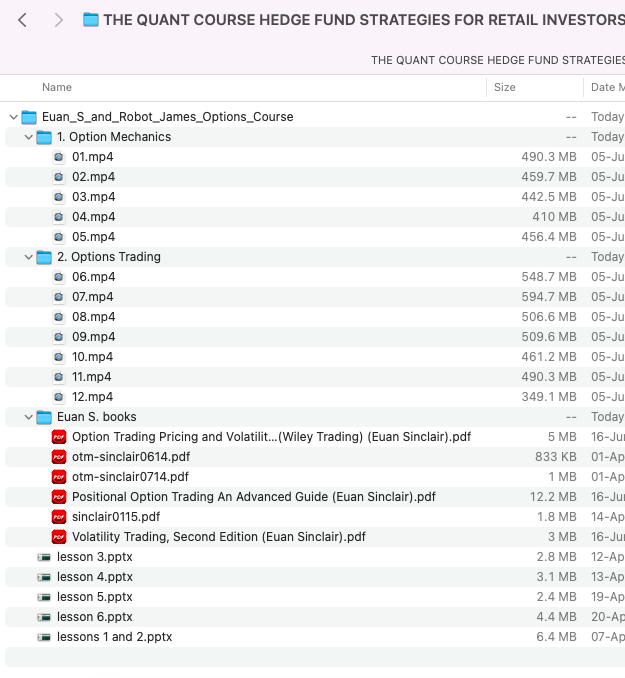
Task: Sort files by the Name column header
Action: pos(57,87)
